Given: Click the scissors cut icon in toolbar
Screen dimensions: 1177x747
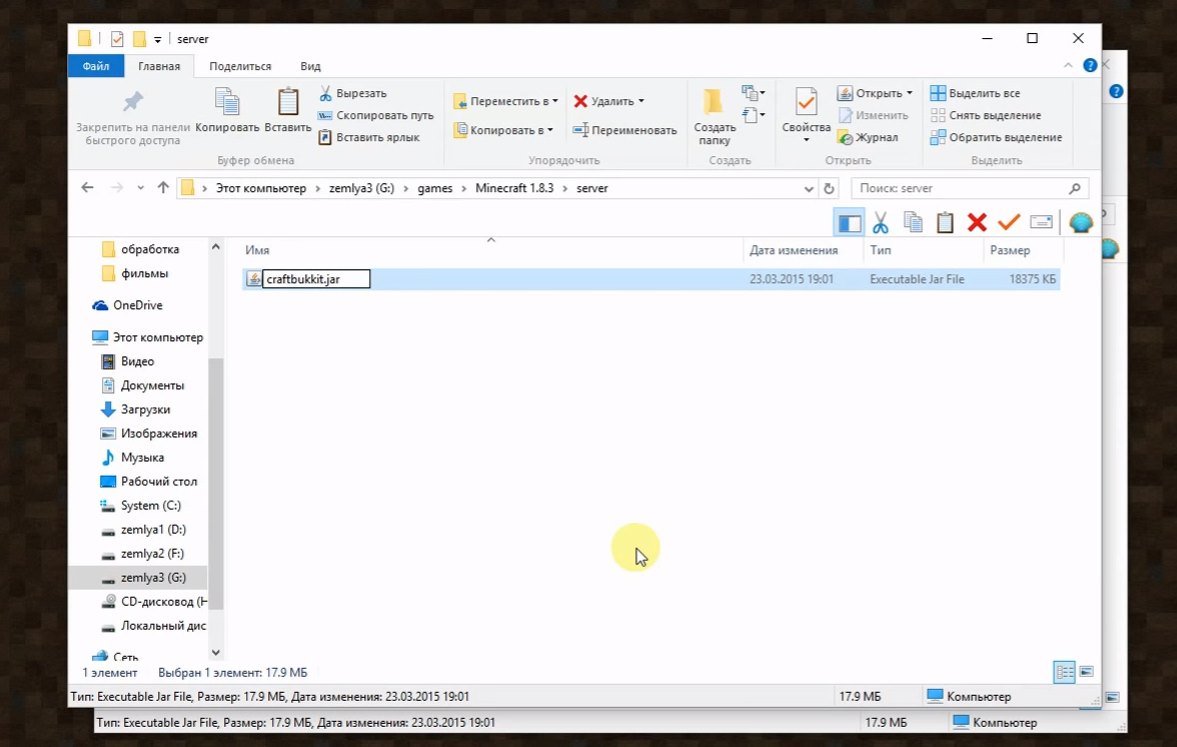Looking at the screenshot, I should click(880, 222).
